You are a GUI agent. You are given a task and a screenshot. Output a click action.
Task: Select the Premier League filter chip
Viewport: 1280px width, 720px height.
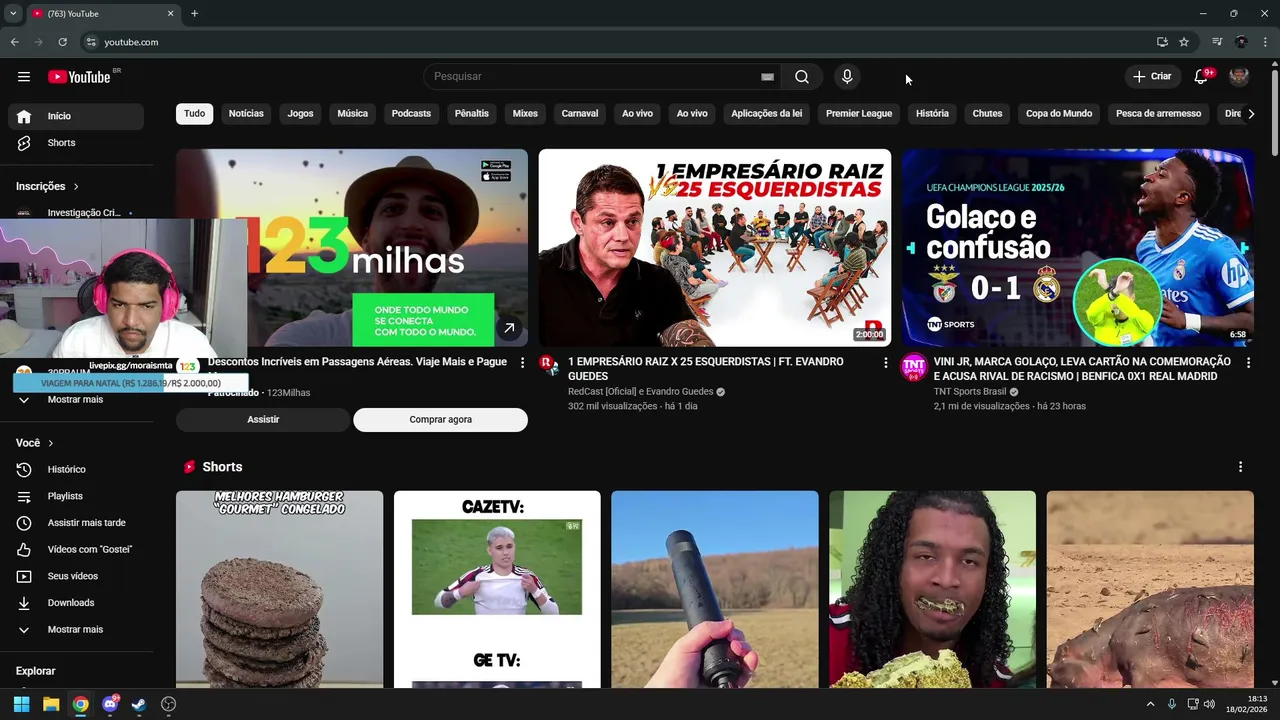(859, 114)
